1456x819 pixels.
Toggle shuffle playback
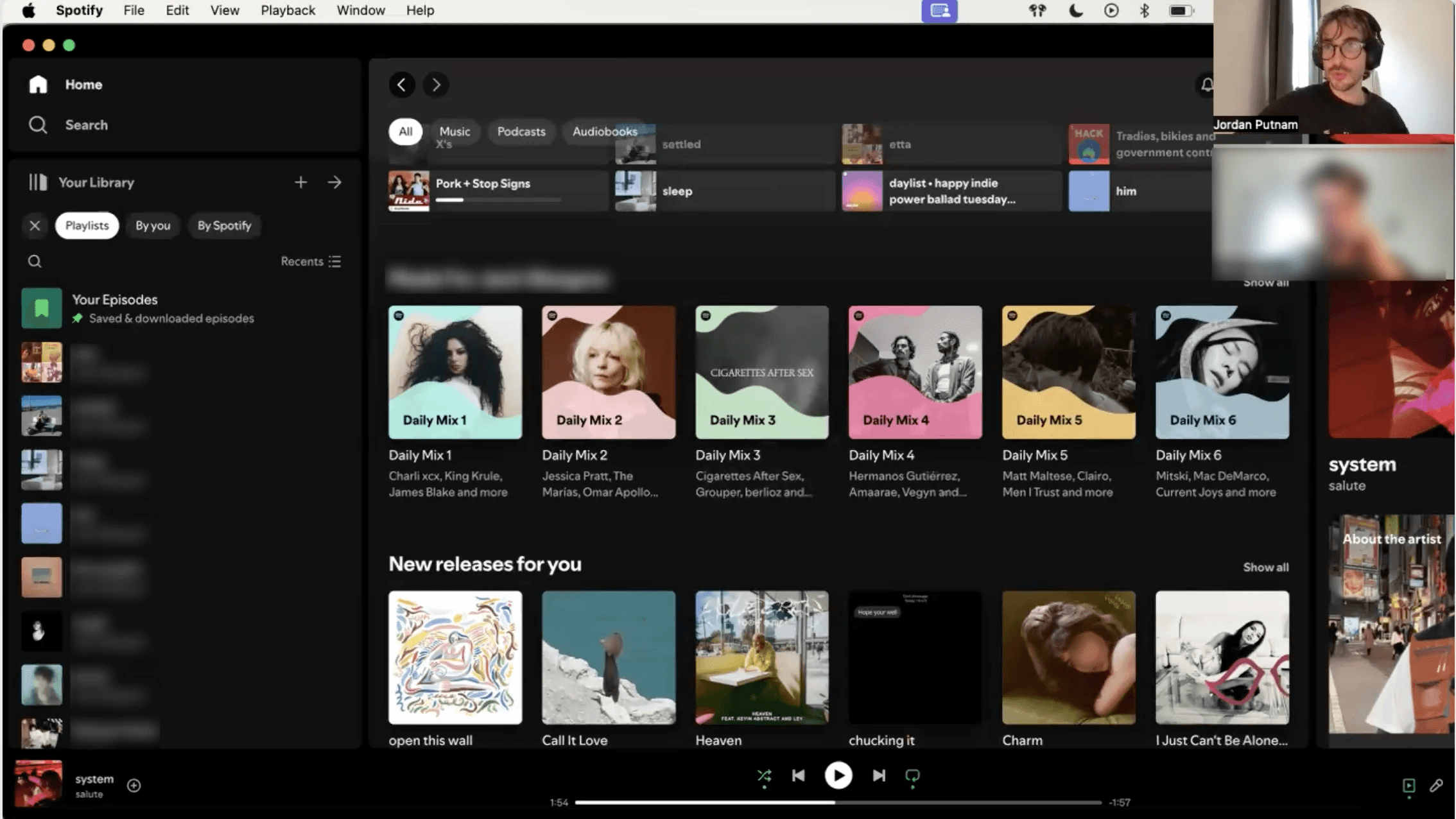click(764, 776)
